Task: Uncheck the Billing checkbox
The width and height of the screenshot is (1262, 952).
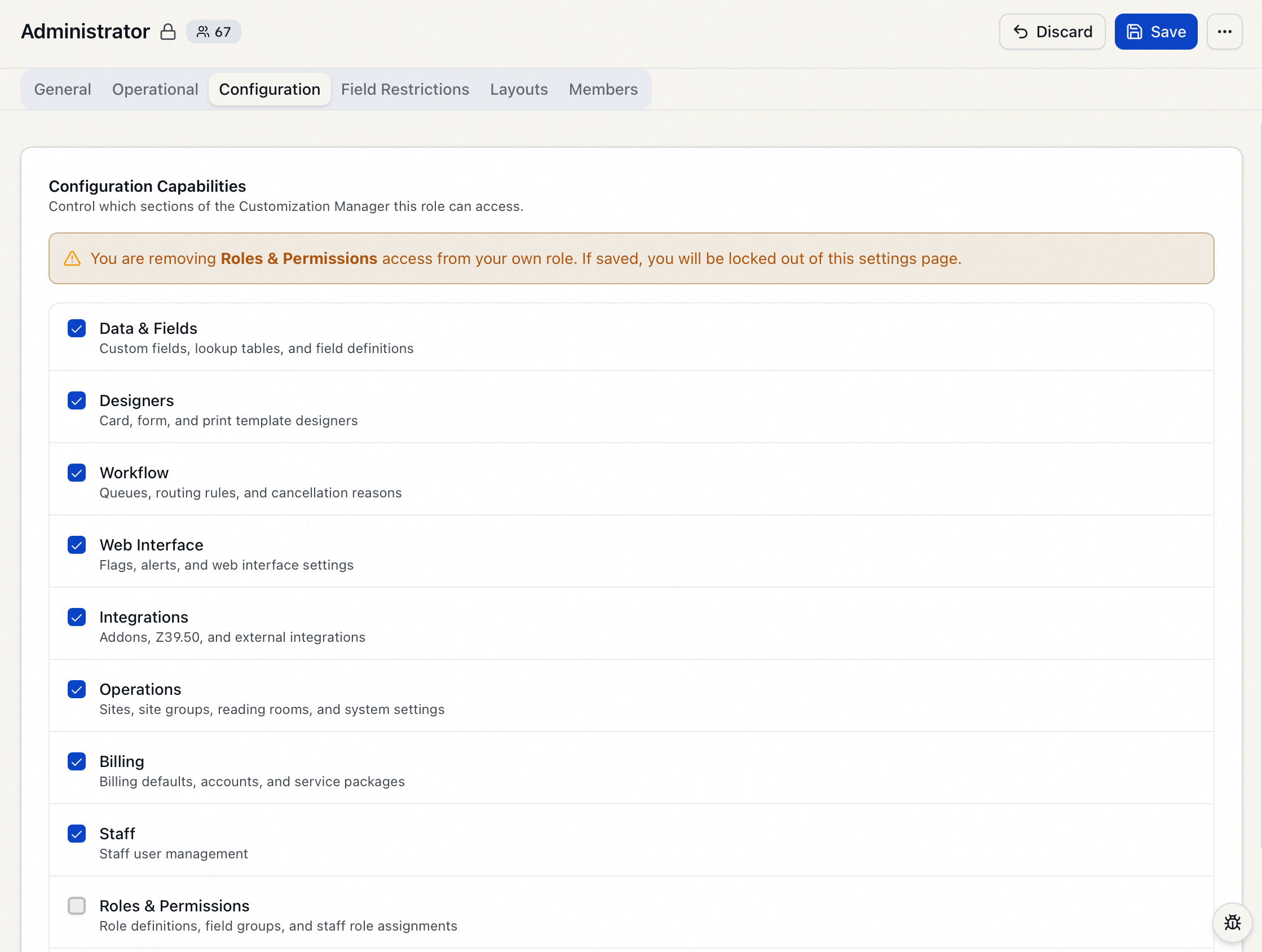Action: pyautogui.click(x=77, y=761)
